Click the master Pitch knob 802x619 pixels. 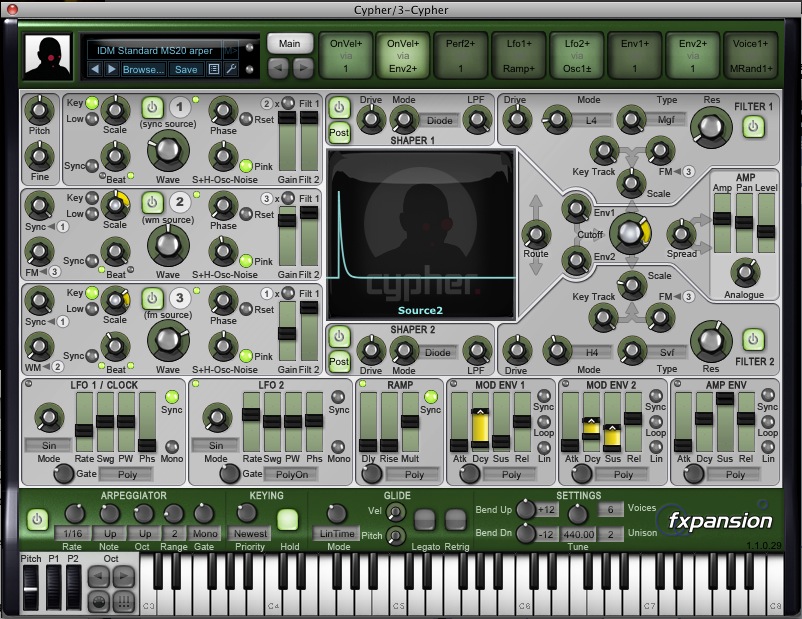39,110
